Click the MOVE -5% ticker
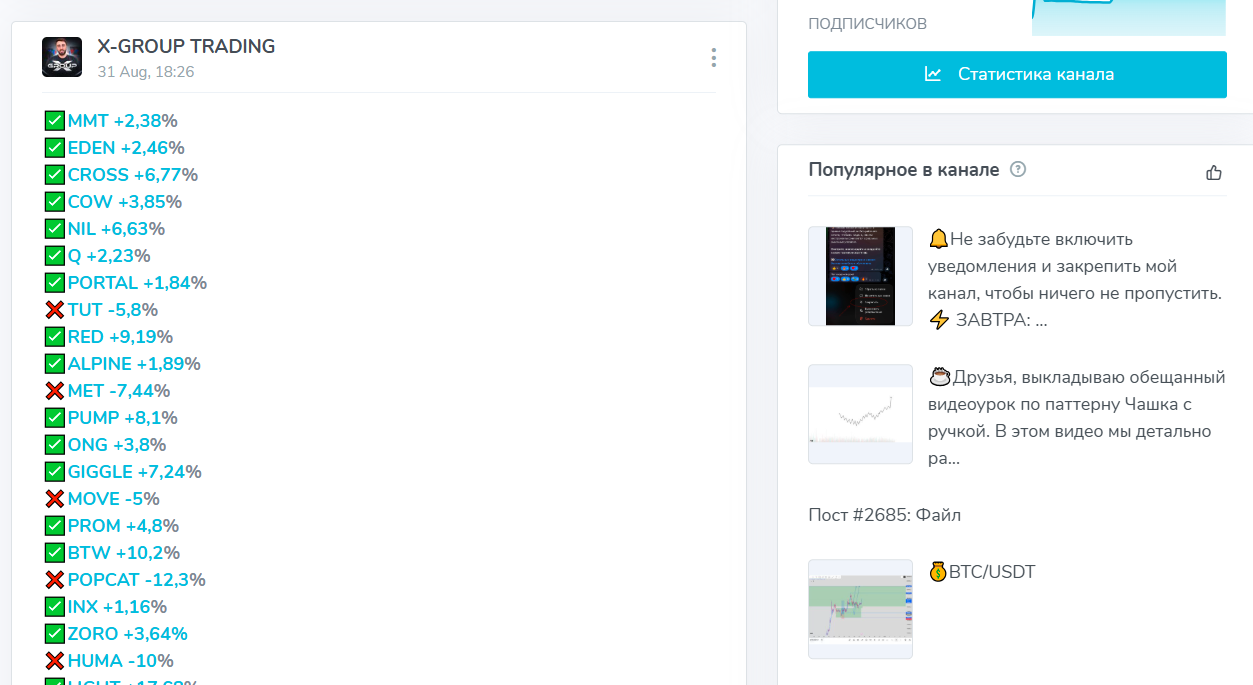1253x685 pixels. click(x=114, y=499)
